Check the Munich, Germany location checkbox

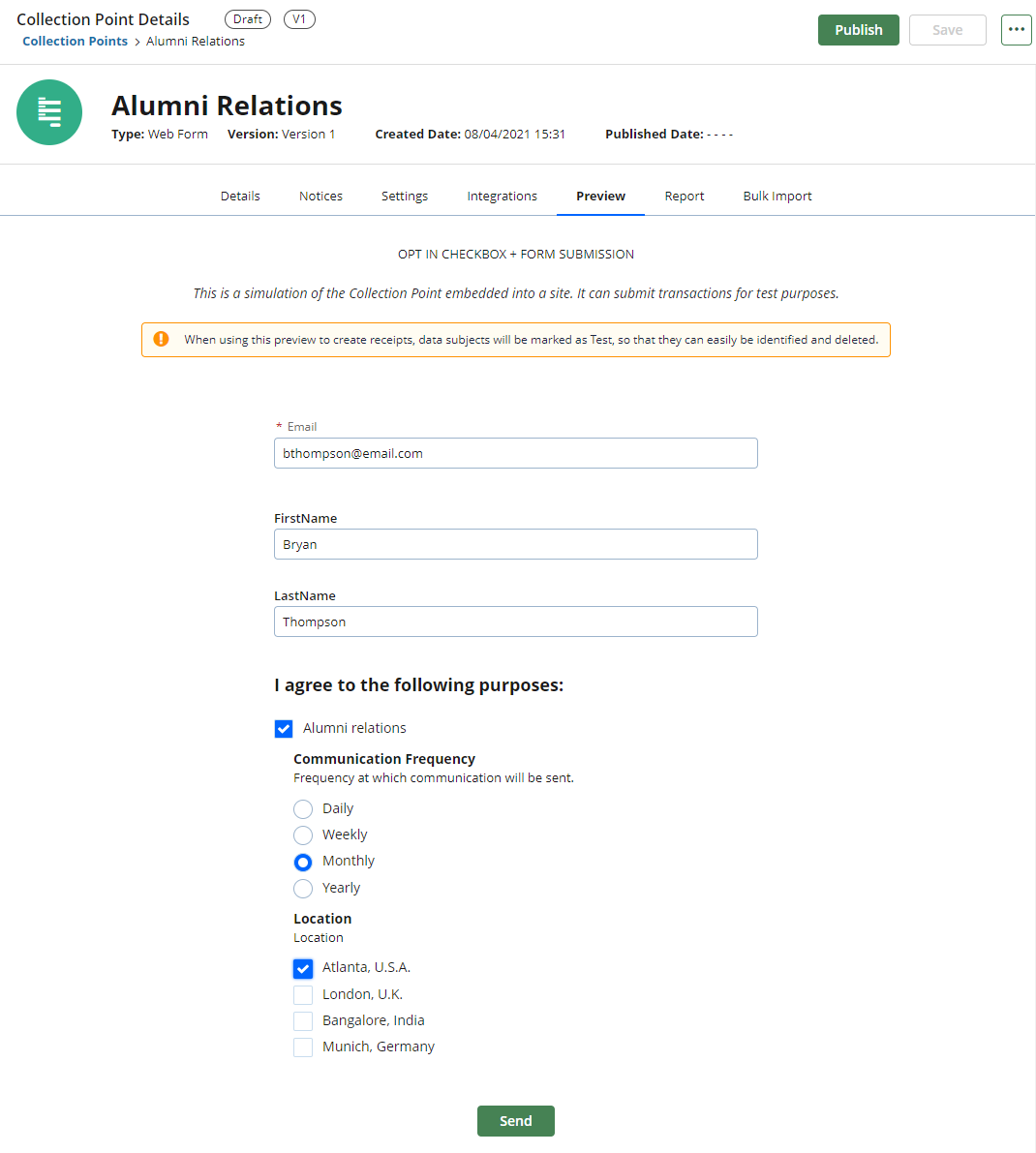click(303, 1047)
